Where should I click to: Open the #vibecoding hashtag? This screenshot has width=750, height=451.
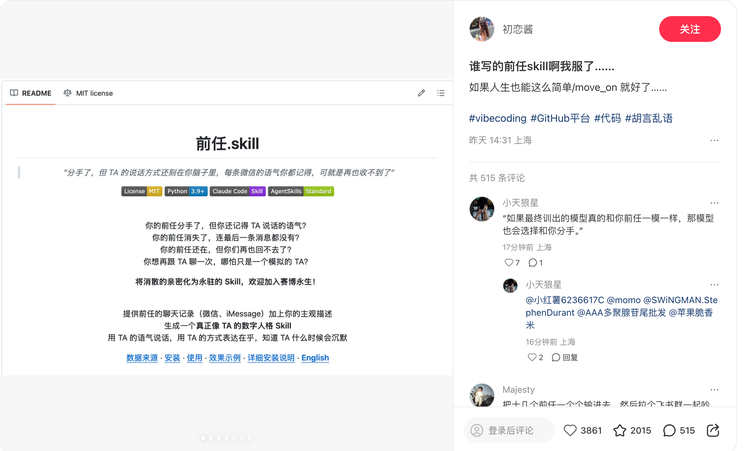497,118
